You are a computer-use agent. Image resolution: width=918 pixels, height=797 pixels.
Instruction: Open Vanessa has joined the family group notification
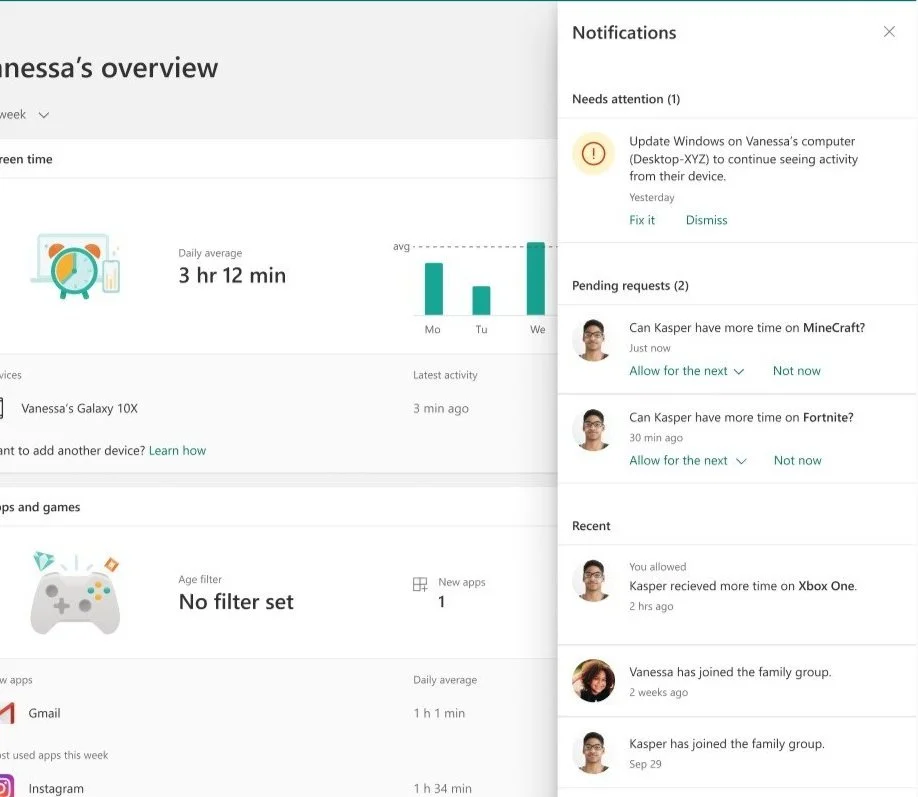point(738,680)
